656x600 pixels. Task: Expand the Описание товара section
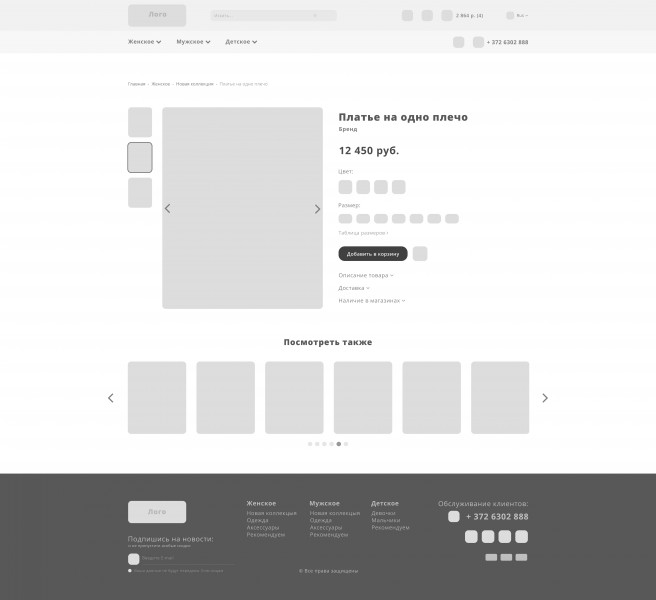[x=366, y=275]
